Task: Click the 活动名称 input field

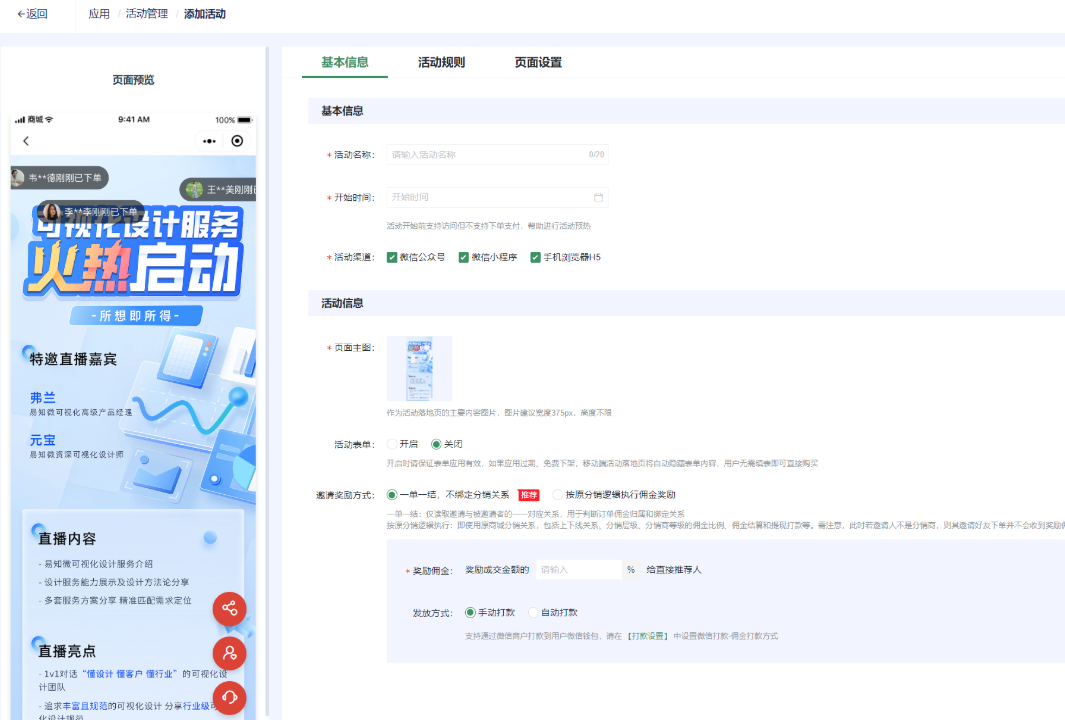Action: [x=487, y=155]
